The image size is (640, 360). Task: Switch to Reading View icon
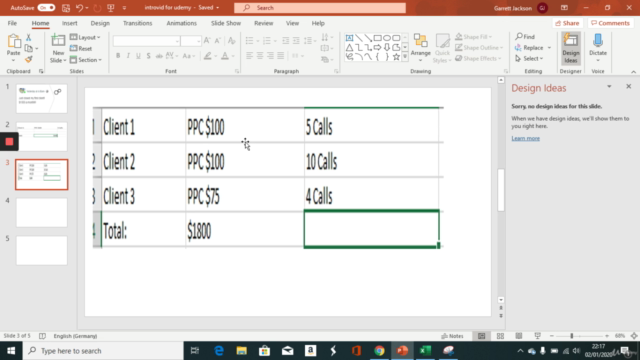pos(518,336)
